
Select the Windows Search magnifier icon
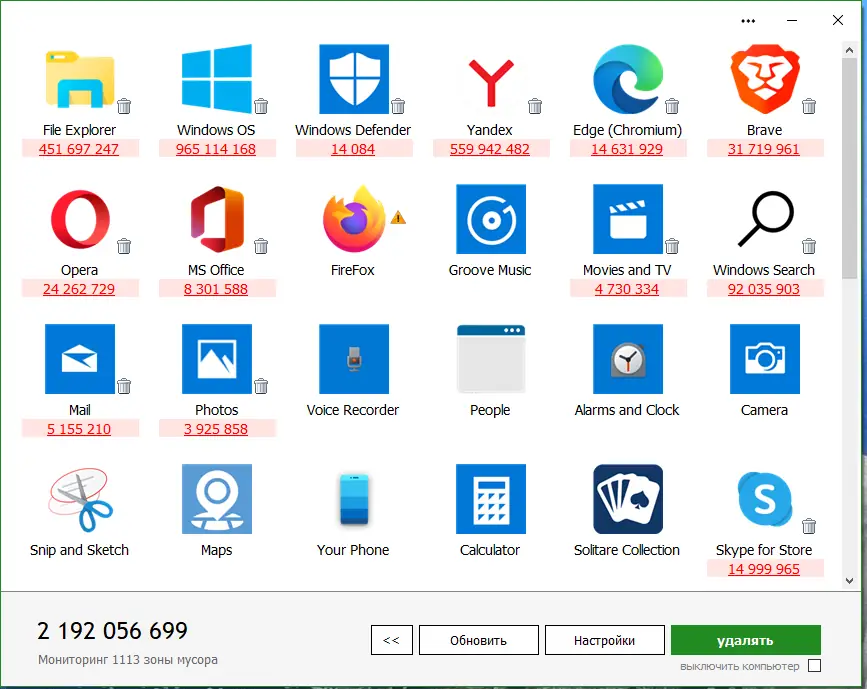click(x=766, y=219)
